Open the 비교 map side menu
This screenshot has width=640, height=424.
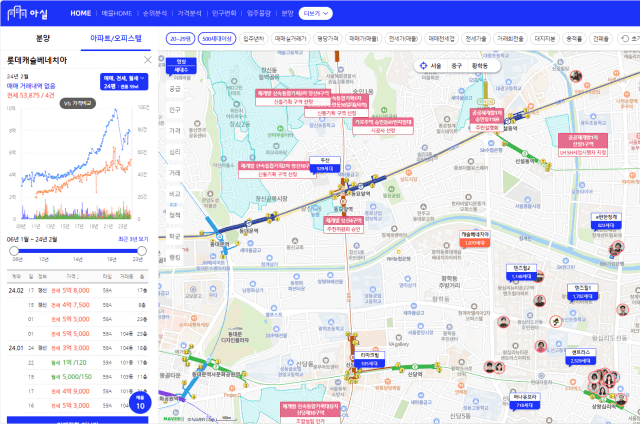tap(175, 194)
